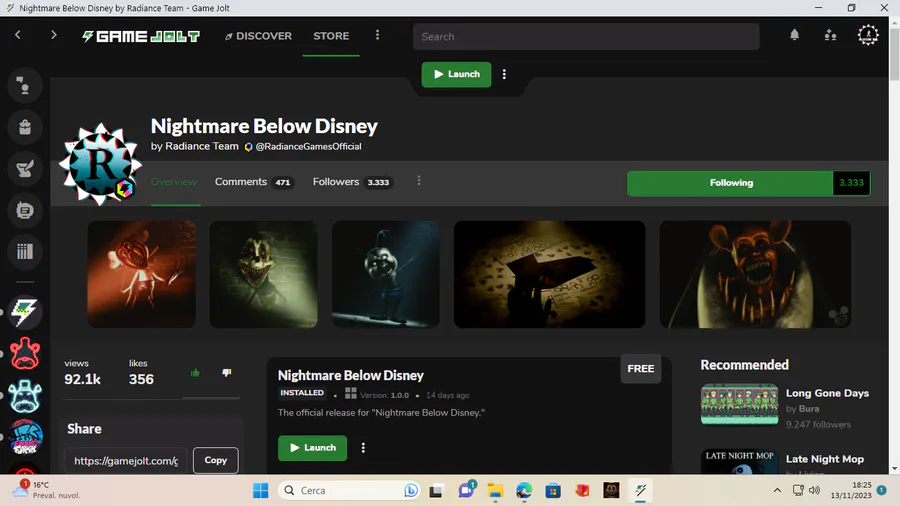Click in the Search field
This screenshot has height=506, width=900.
(x=586, y=37)
